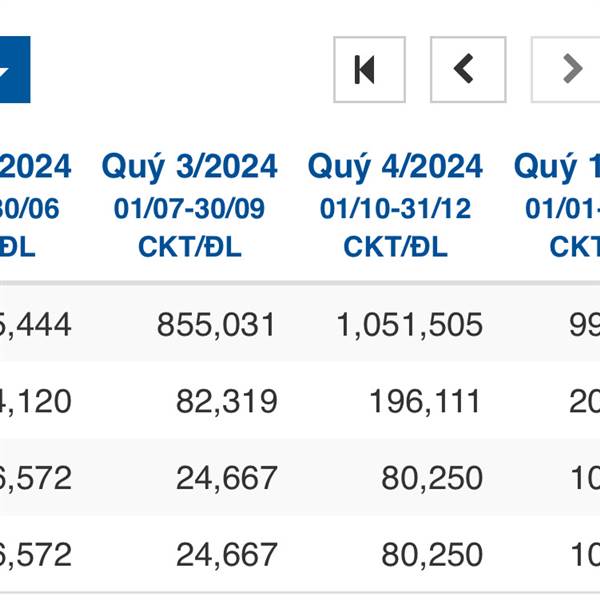Select the Quý 3/2024 column header
This screenshot has height=600, width=600.
189,166
